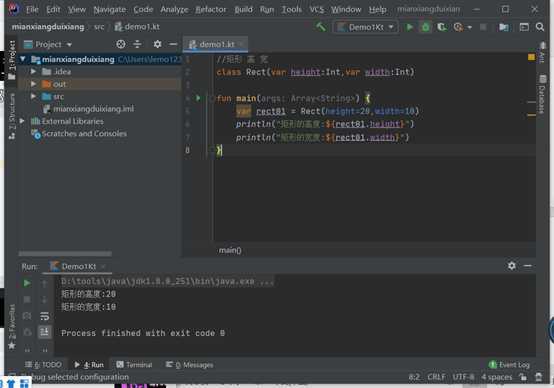554x388 pixels.
Task: Open the Project panel gear settings
Action: 157,44
